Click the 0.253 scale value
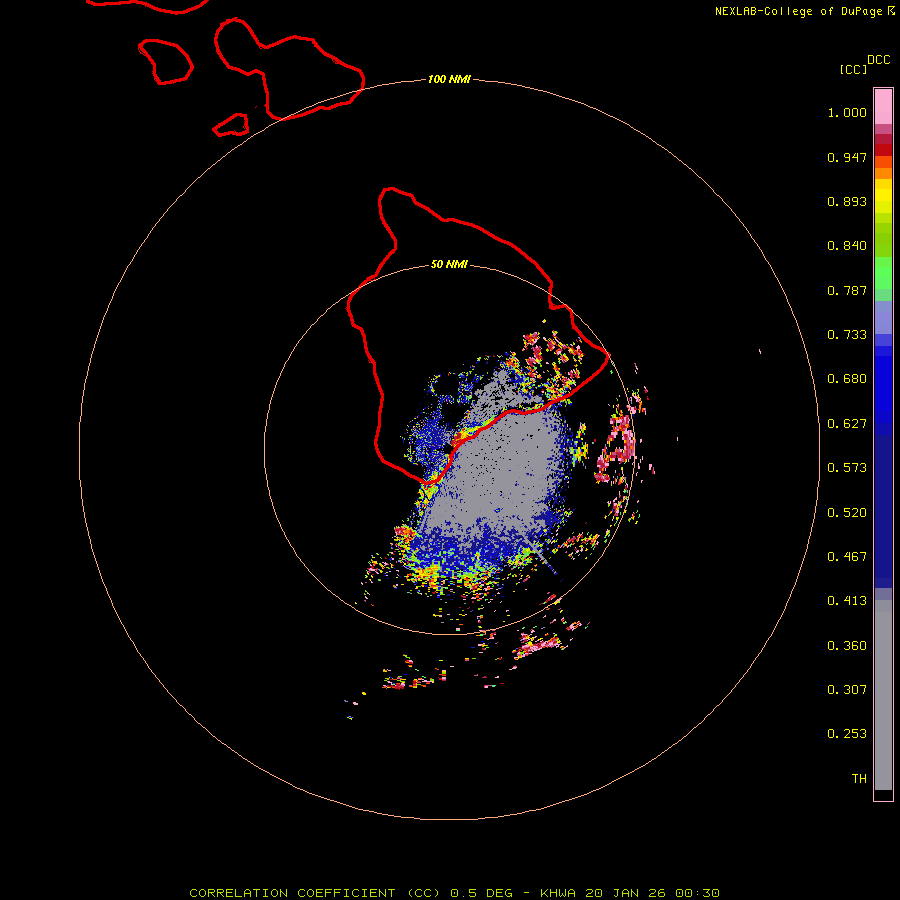The height and width of the screenshot is (900, 900). (x=847, y=734)
